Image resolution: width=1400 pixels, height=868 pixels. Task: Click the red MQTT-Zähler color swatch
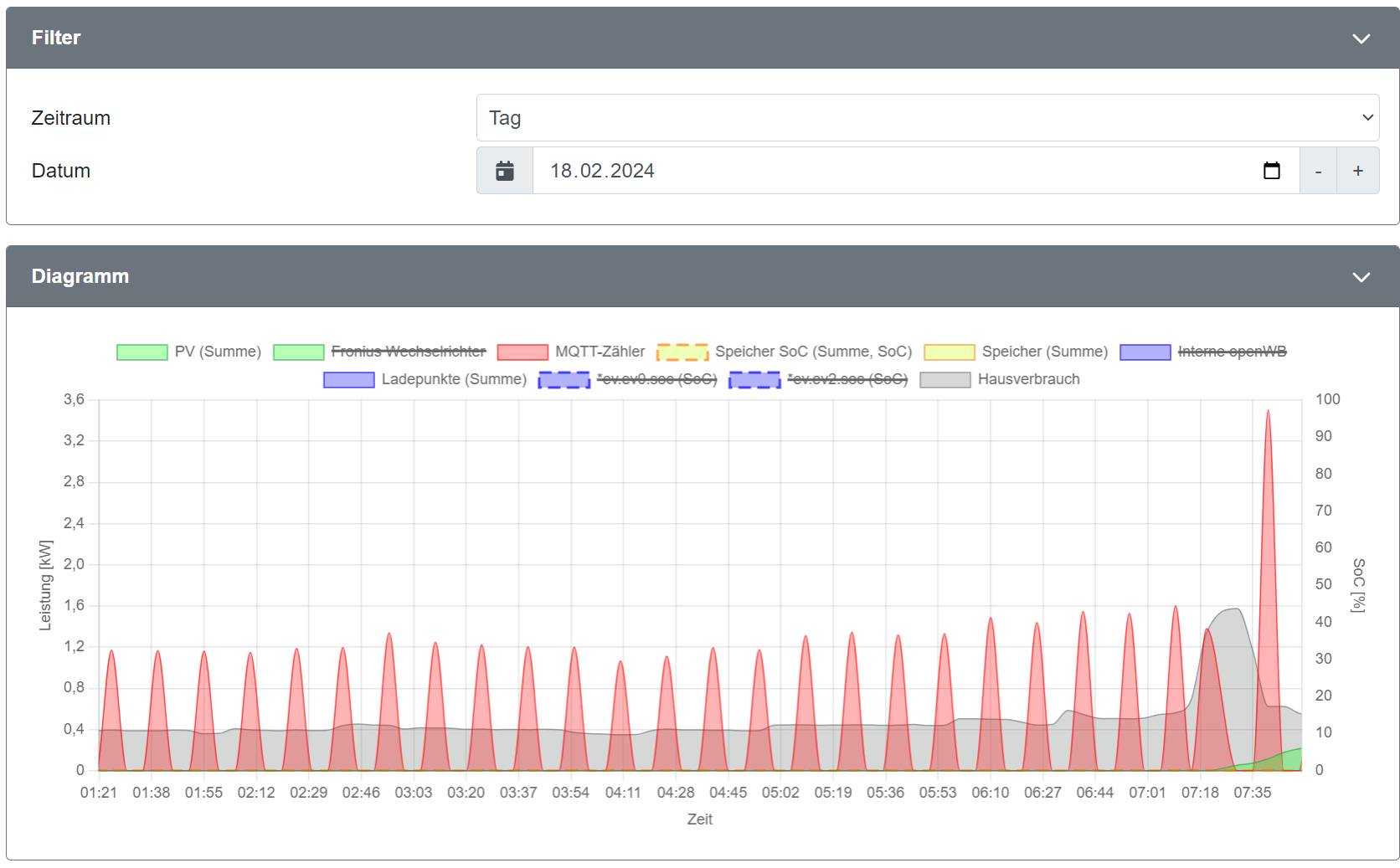[522, 352]
